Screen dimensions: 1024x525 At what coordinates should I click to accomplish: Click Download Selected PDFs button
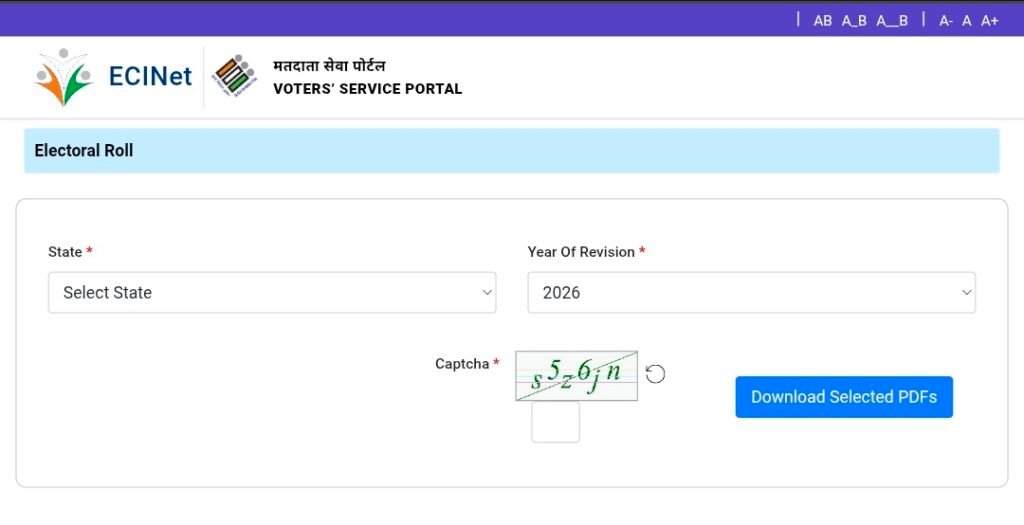(x=844, y=397)
